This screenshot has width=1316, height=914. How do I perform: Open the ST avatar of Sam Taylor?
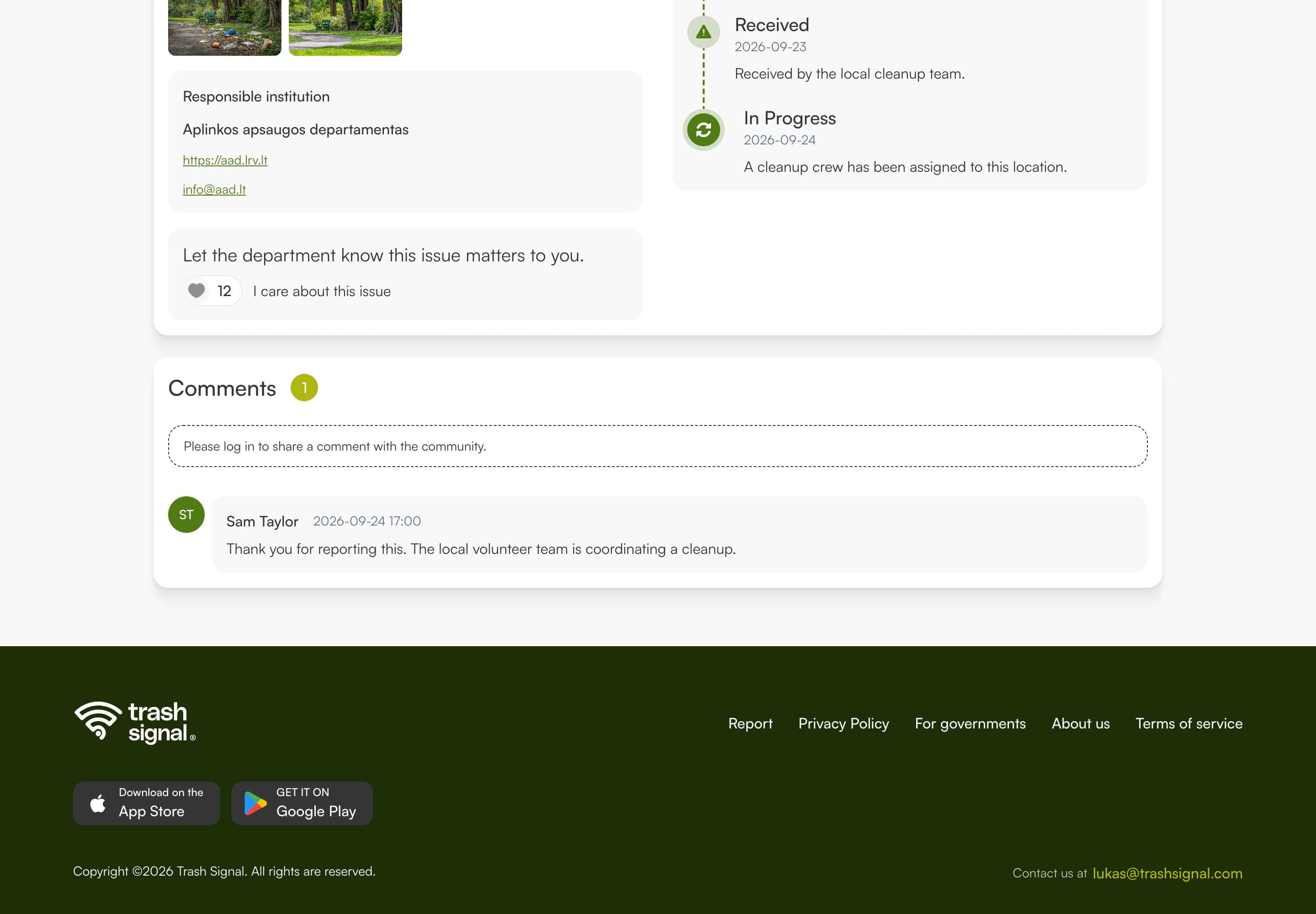point(186,514)
